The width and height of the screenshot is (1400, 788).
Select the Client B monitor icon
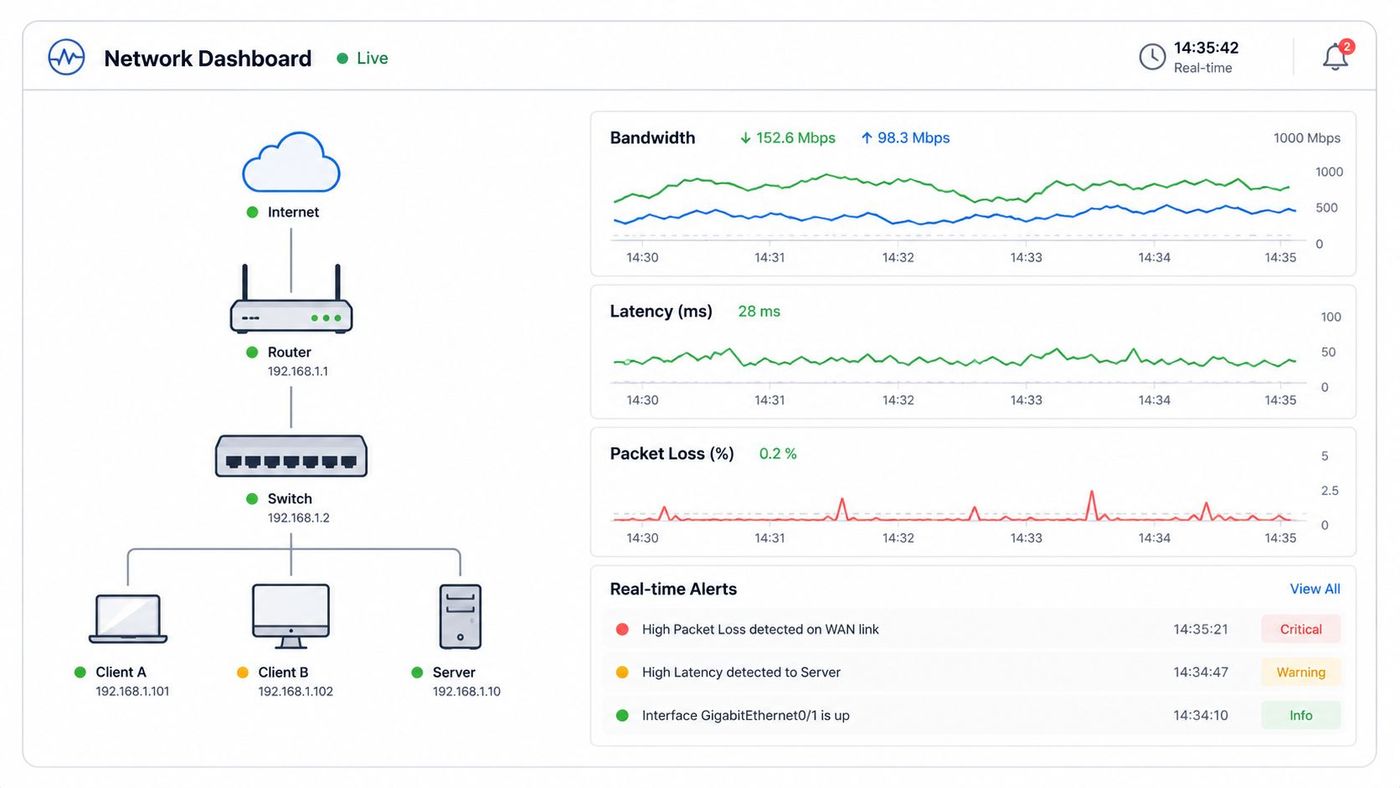click(291, 616)
